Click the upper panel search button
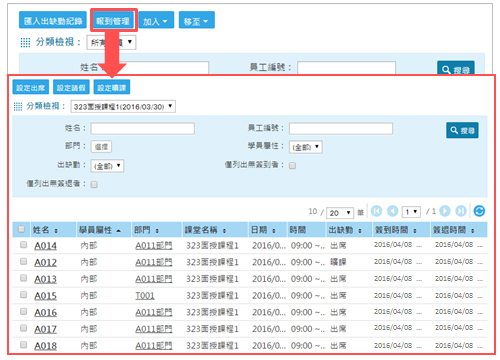Screen dimensions: 500x360 (456, 68)
